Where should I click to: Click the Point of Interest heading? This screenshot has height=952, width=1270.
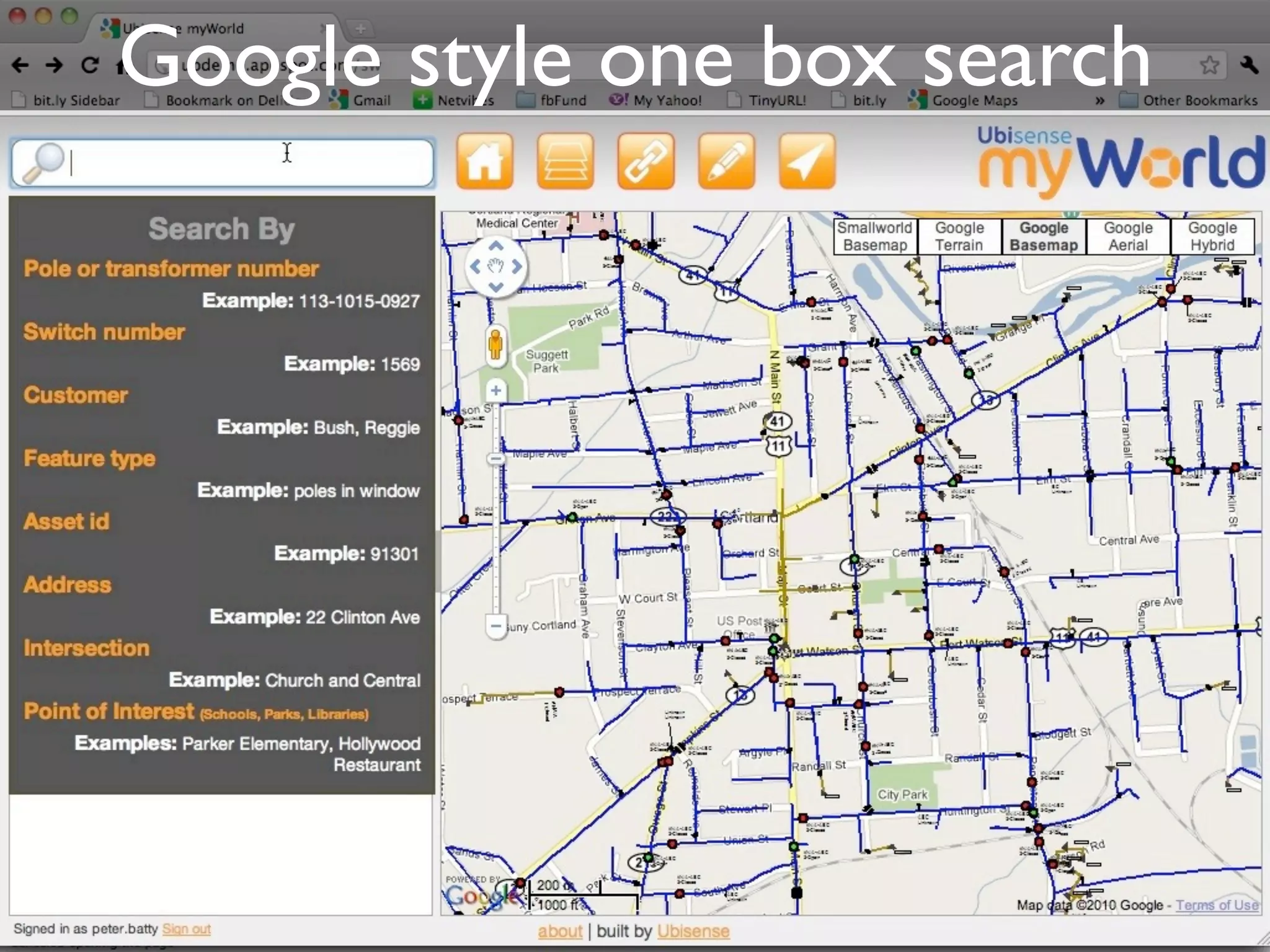109,712
